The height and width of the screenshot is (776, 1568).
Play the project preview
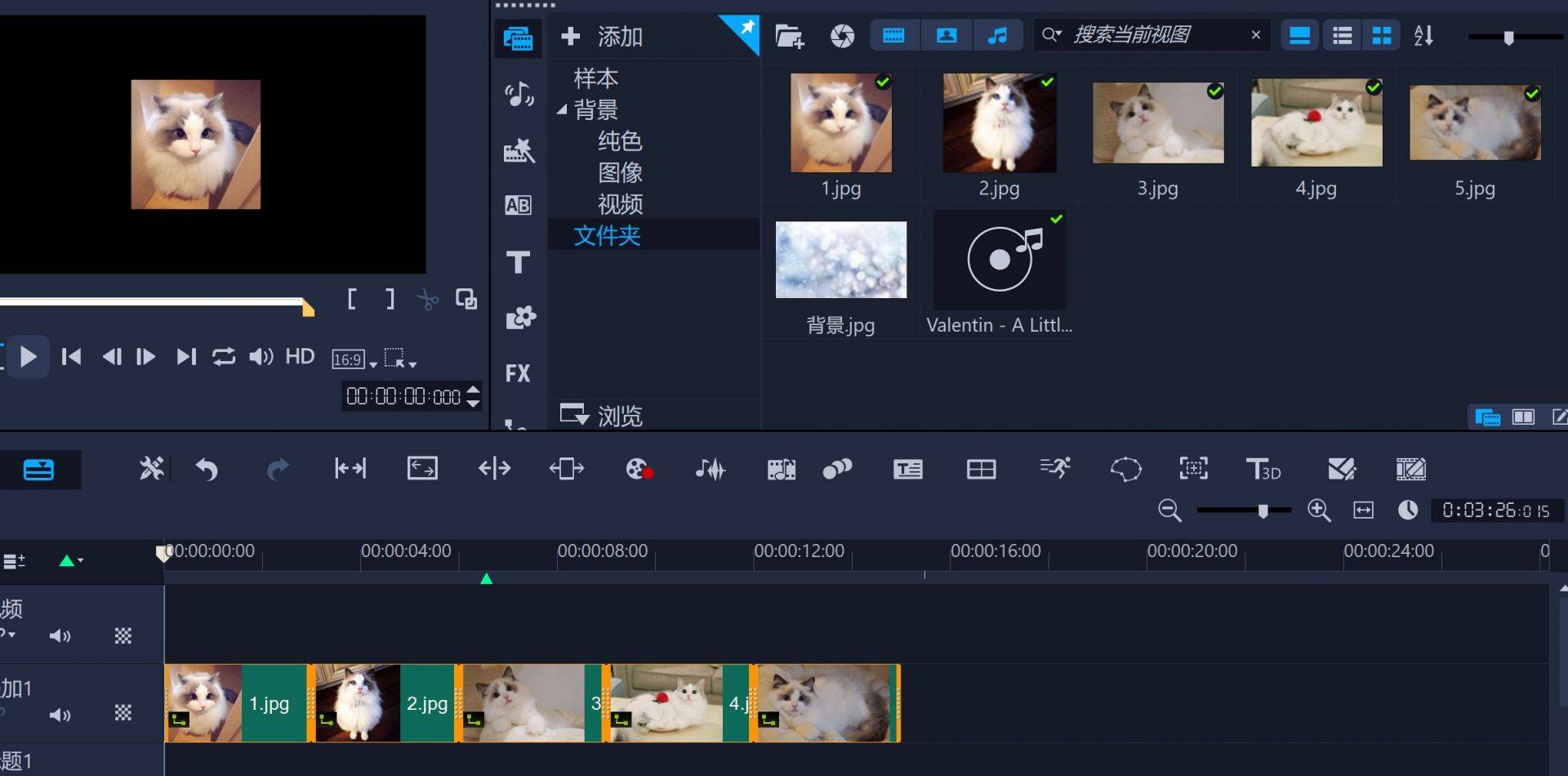point(29,357)
